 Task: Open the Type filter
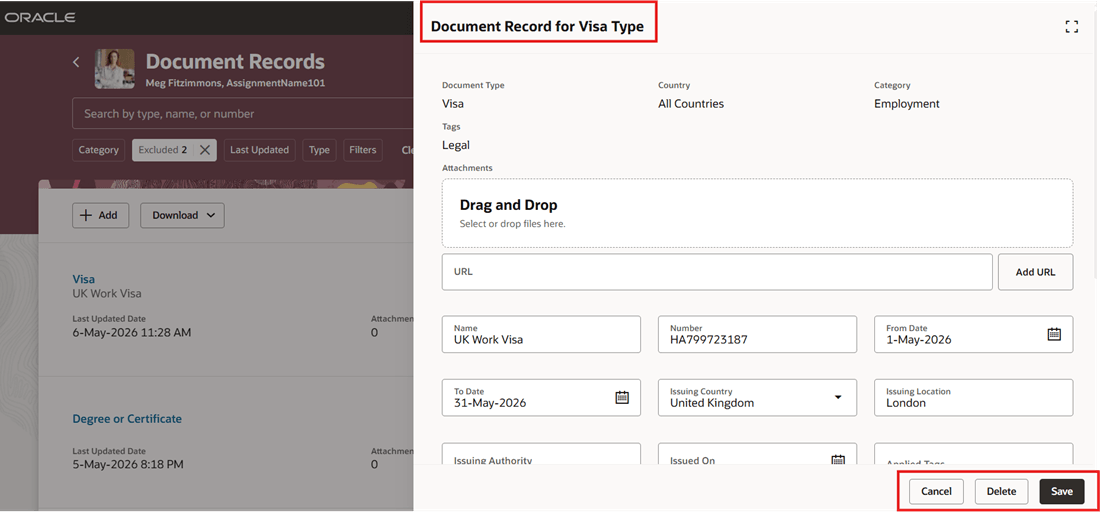tap(319, 150)
